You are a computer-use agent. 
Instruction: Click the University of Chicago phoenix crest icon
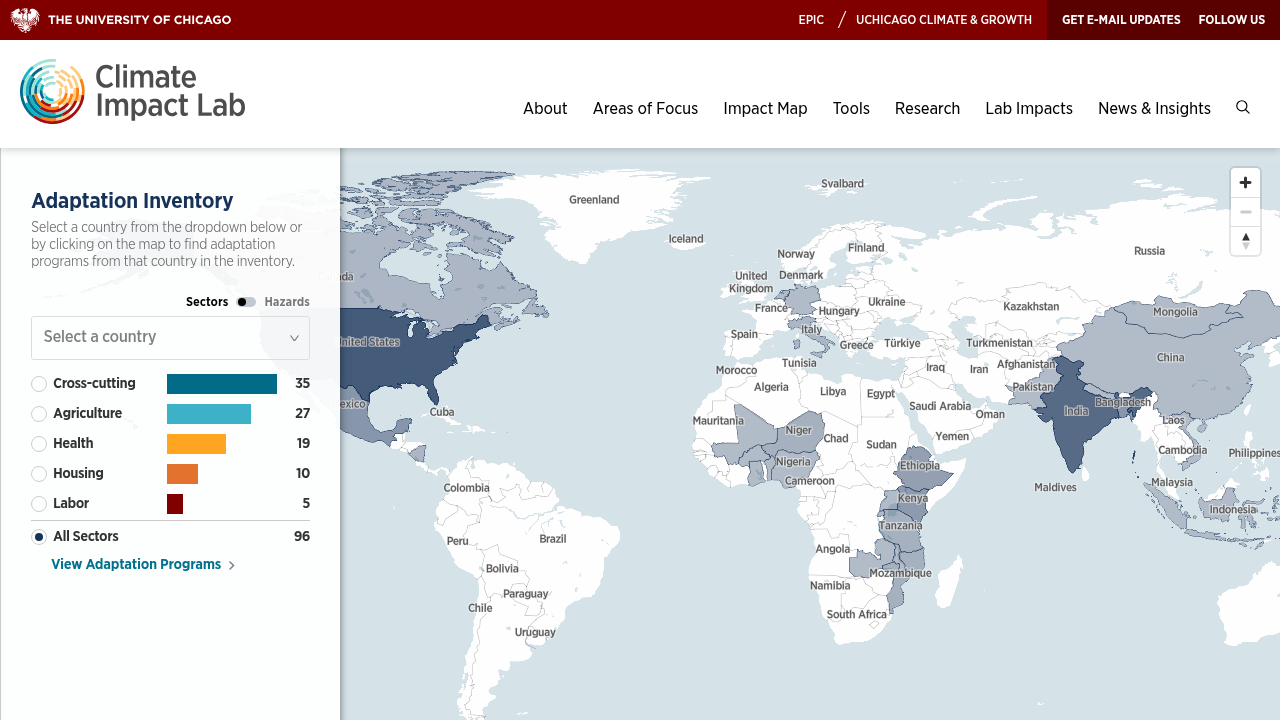coord(25,20)
